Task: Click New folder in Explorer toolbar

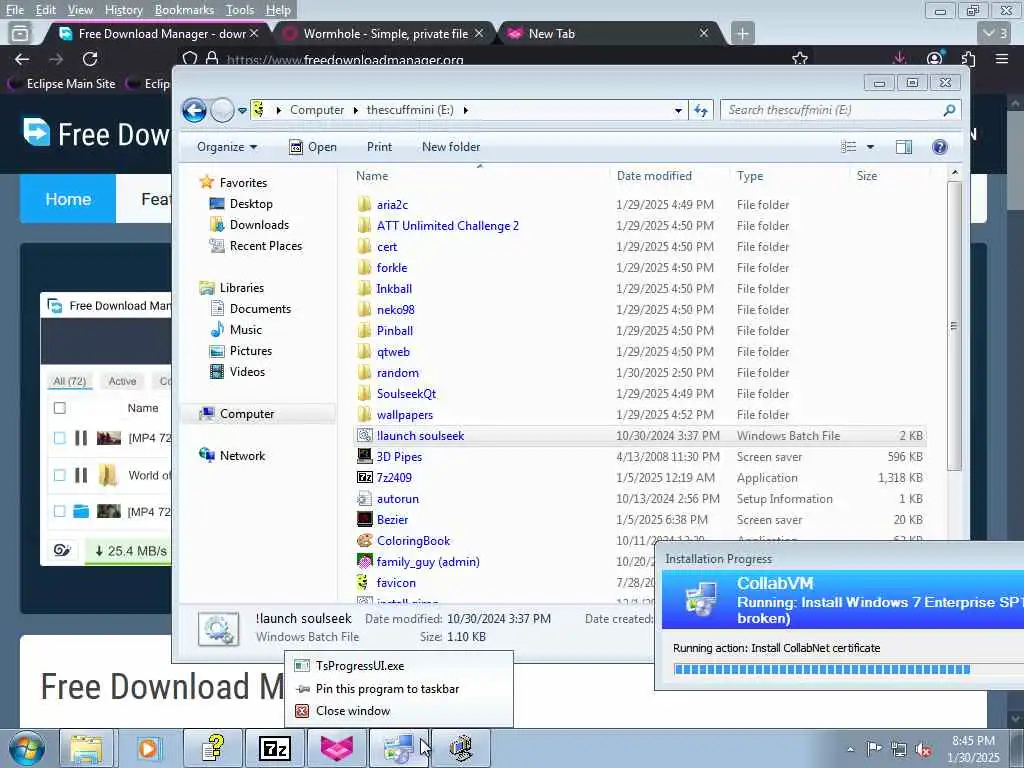Action: click(x=451, y=147)
